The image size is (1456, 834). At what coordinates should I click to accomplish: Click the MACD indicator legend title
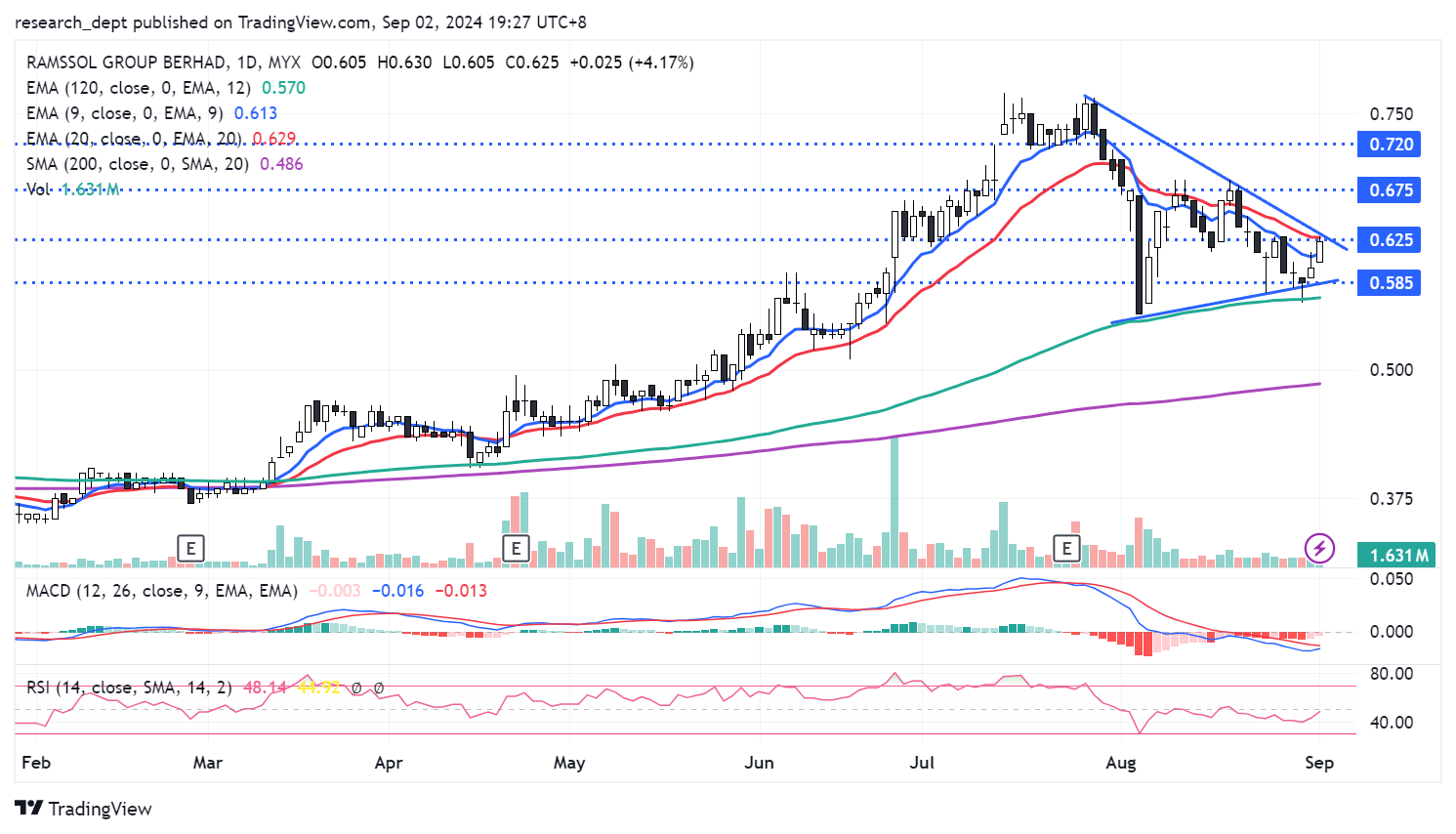click(x=161, y=591)
